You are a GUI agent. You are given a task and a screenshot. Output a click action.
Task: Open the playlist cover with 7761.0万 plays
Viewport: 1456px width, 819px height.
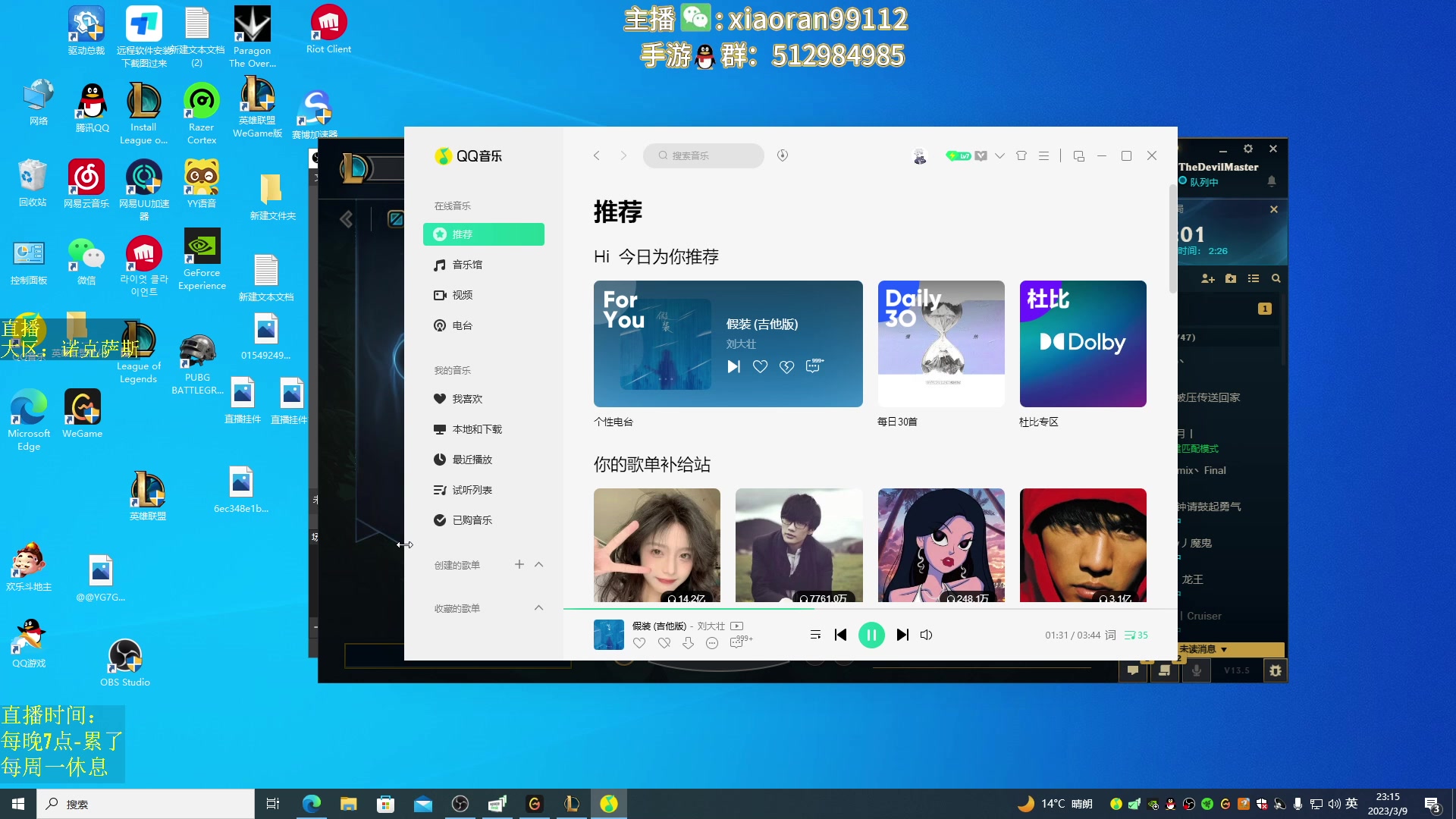(799, 545)
